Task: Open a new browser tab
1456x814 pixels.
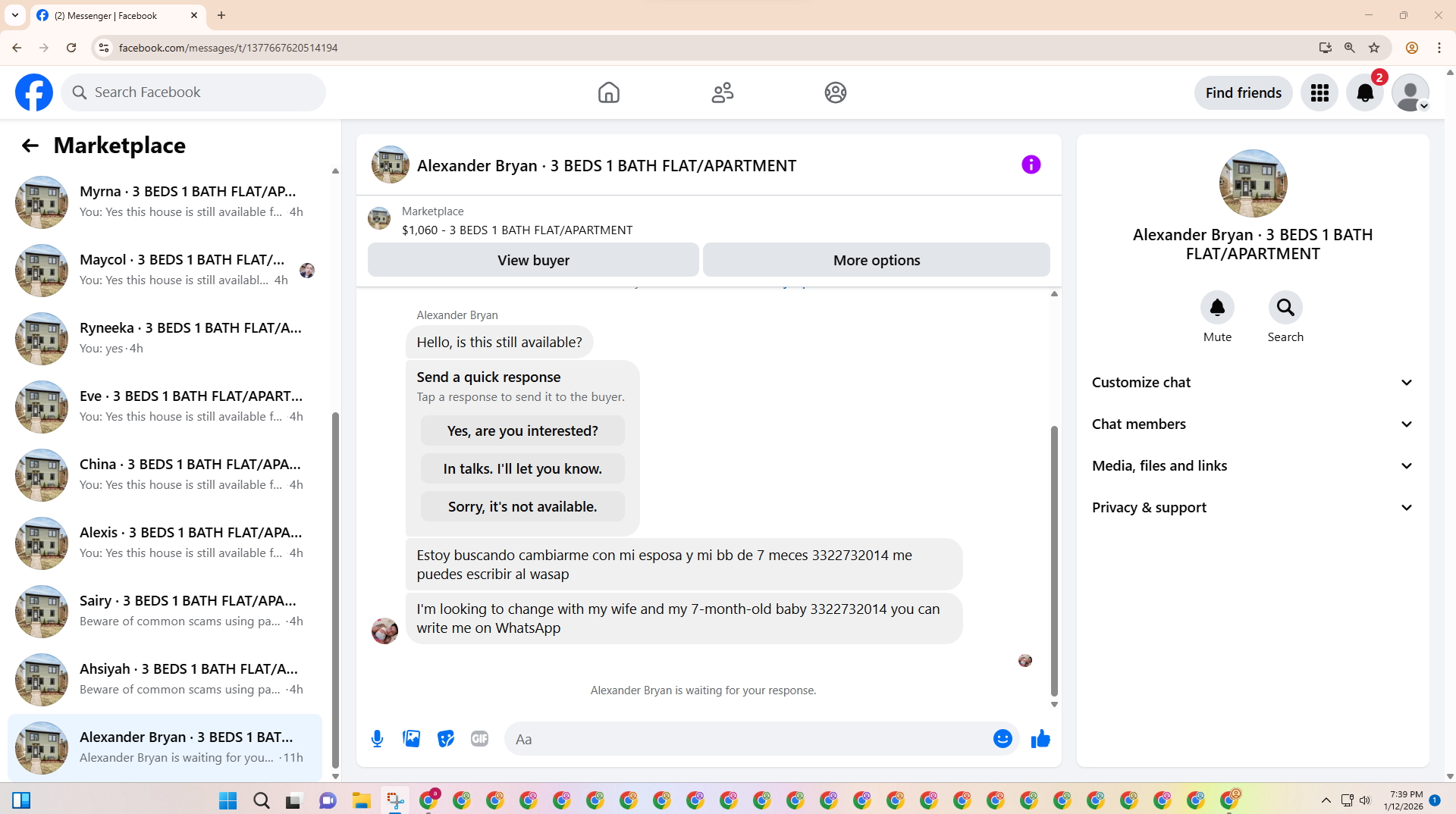Action: 221,15
